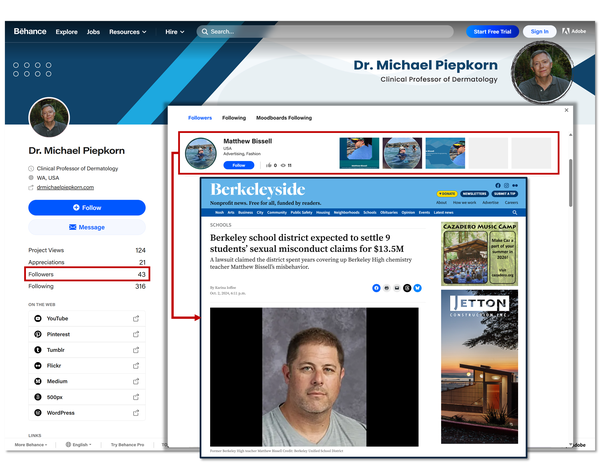The height and width of the screenshot is (464, 600).
Task: Share the article via Facebook icon
Action: [x=376, y=288]
